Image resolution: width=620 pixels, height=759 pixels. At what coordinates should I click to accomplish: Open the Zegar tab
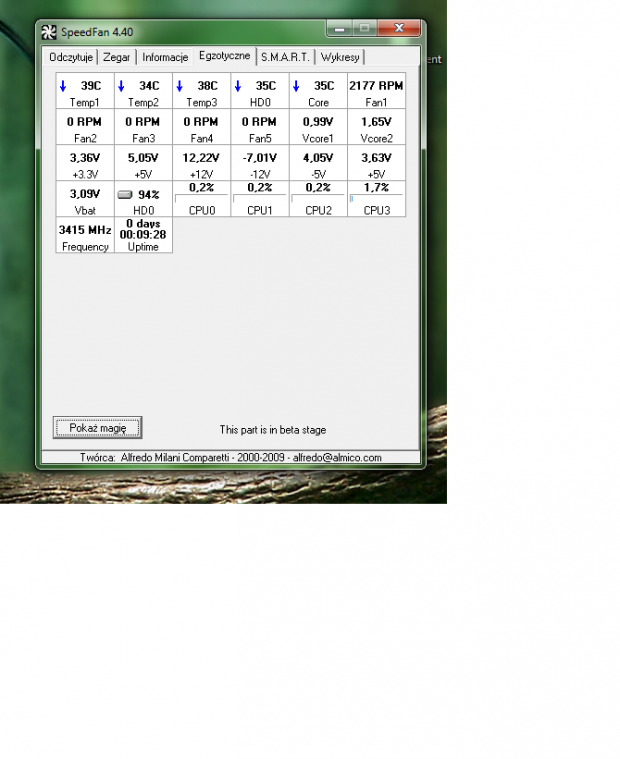117,57
